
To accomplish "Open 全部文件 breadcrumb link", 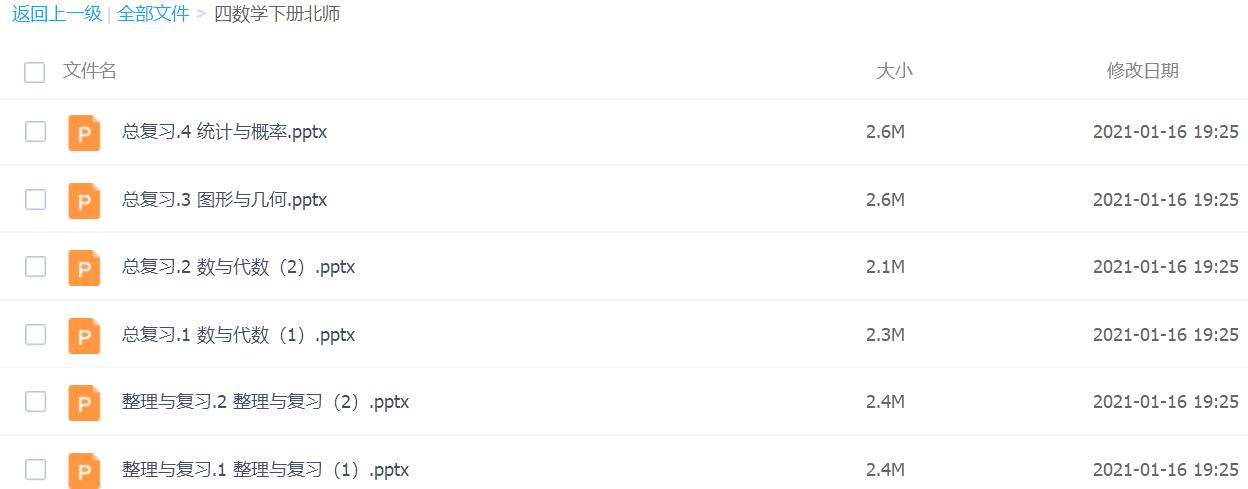I will click(153, 14).
